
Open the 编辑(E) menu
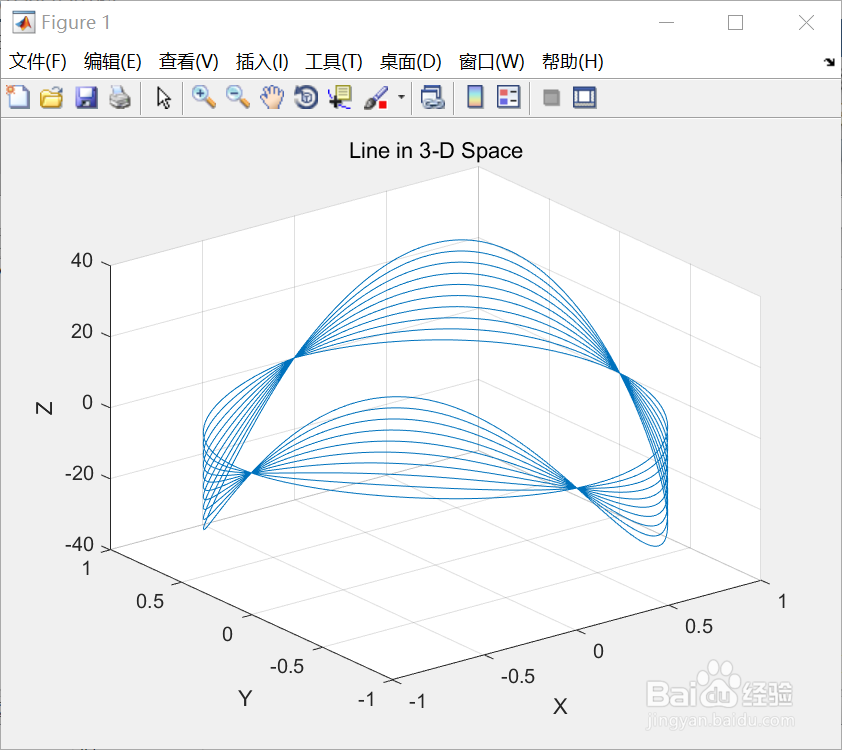[x=112, y=62]
